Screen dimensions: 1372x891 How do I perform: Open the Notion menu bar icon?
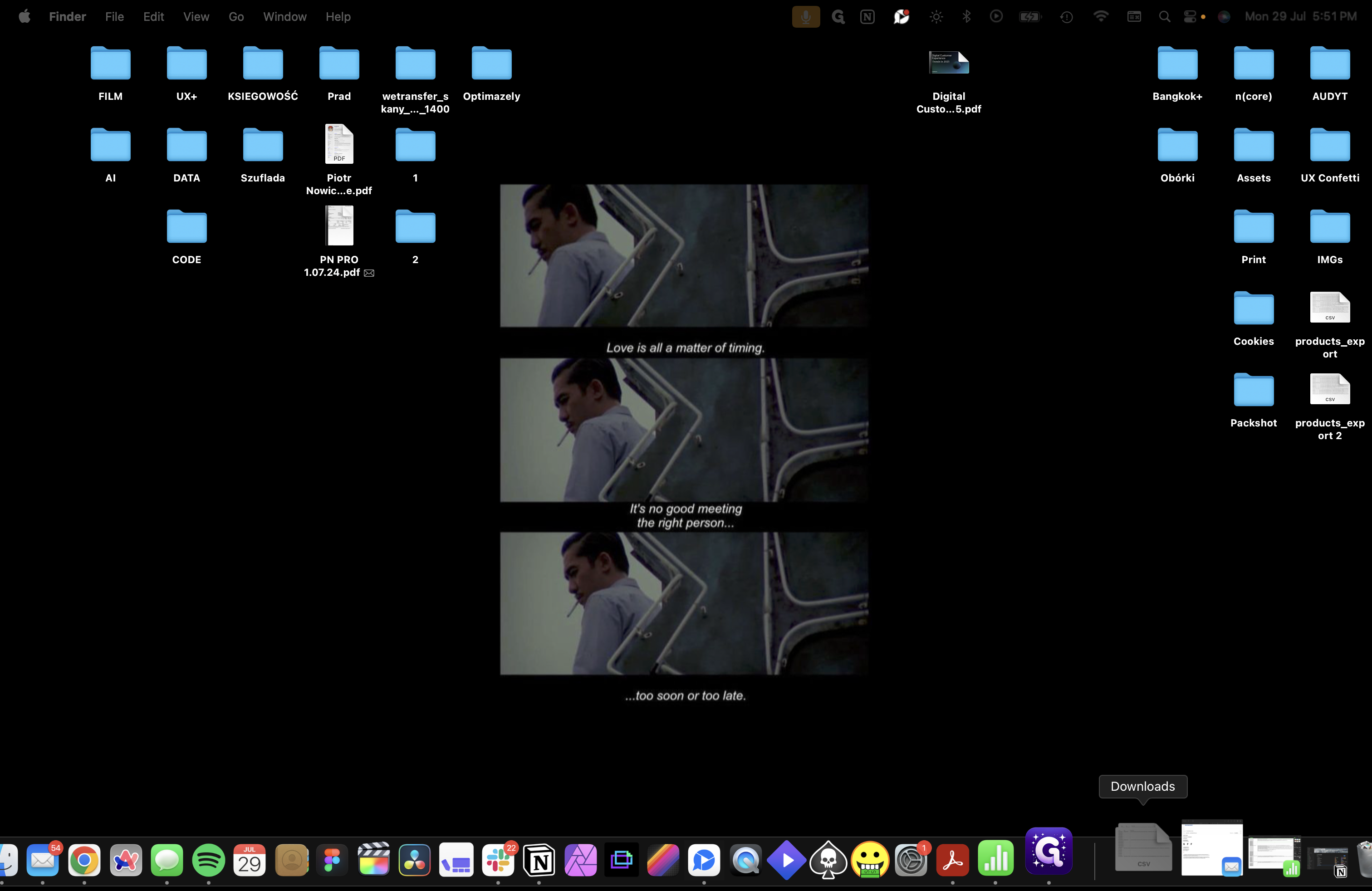867,17
